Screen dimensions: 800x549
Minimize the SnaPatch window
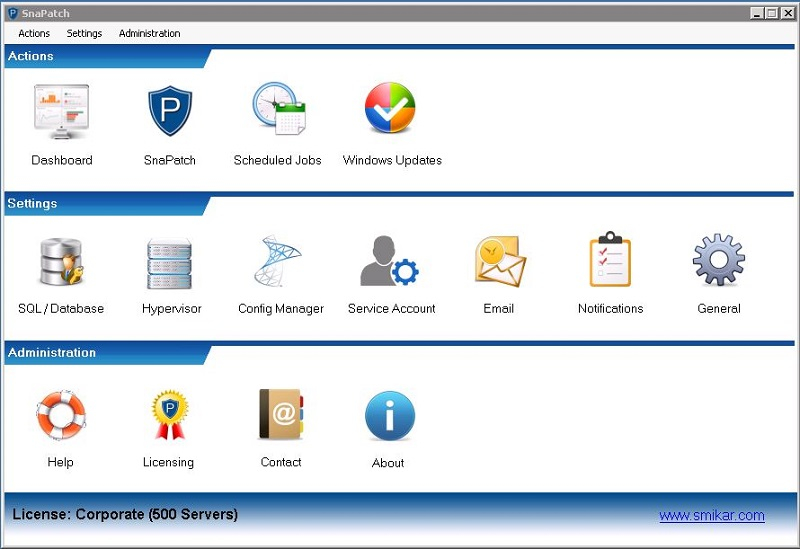click(x=757, y=14)
